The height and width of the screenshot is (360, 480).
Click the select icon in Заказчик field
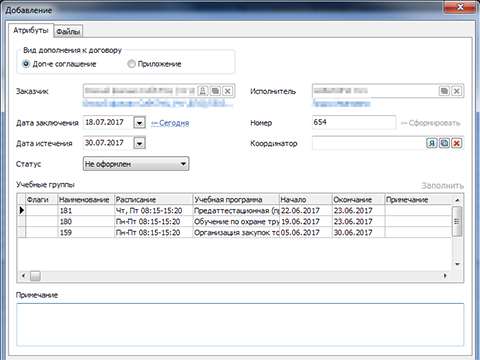point(215,91)
